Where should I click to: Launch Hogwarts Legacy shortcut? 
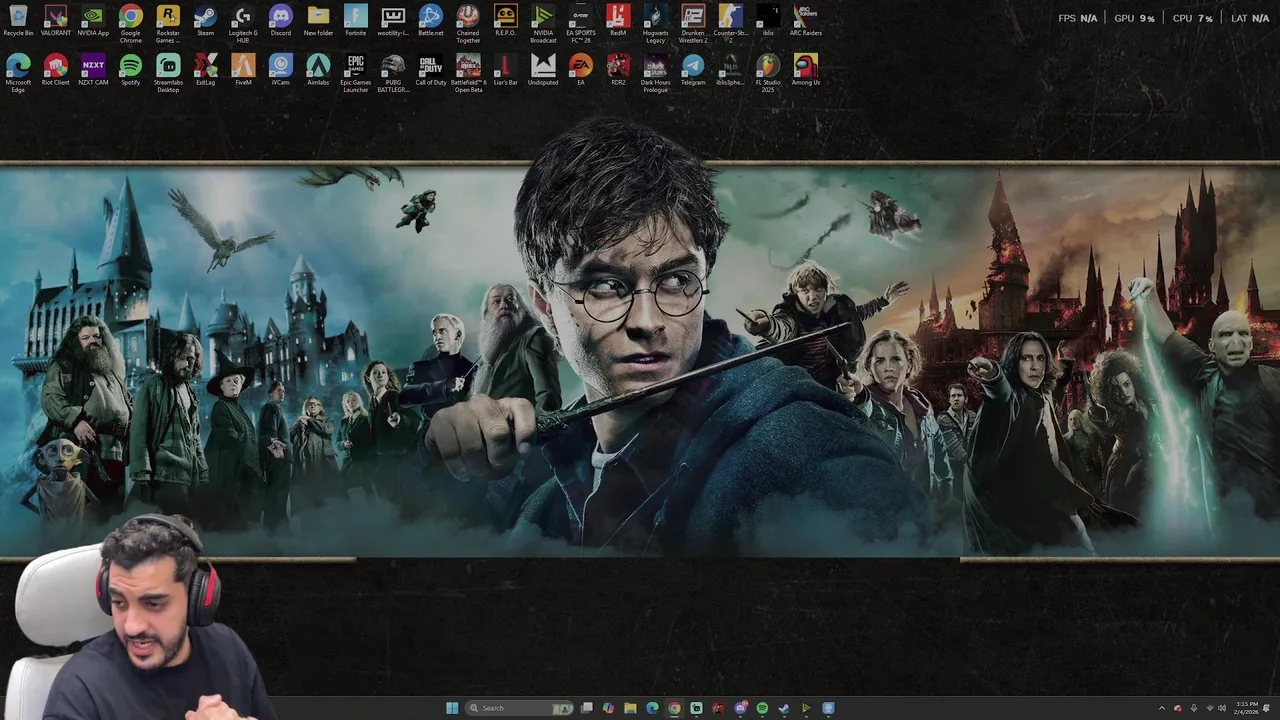tap(656, 24)
